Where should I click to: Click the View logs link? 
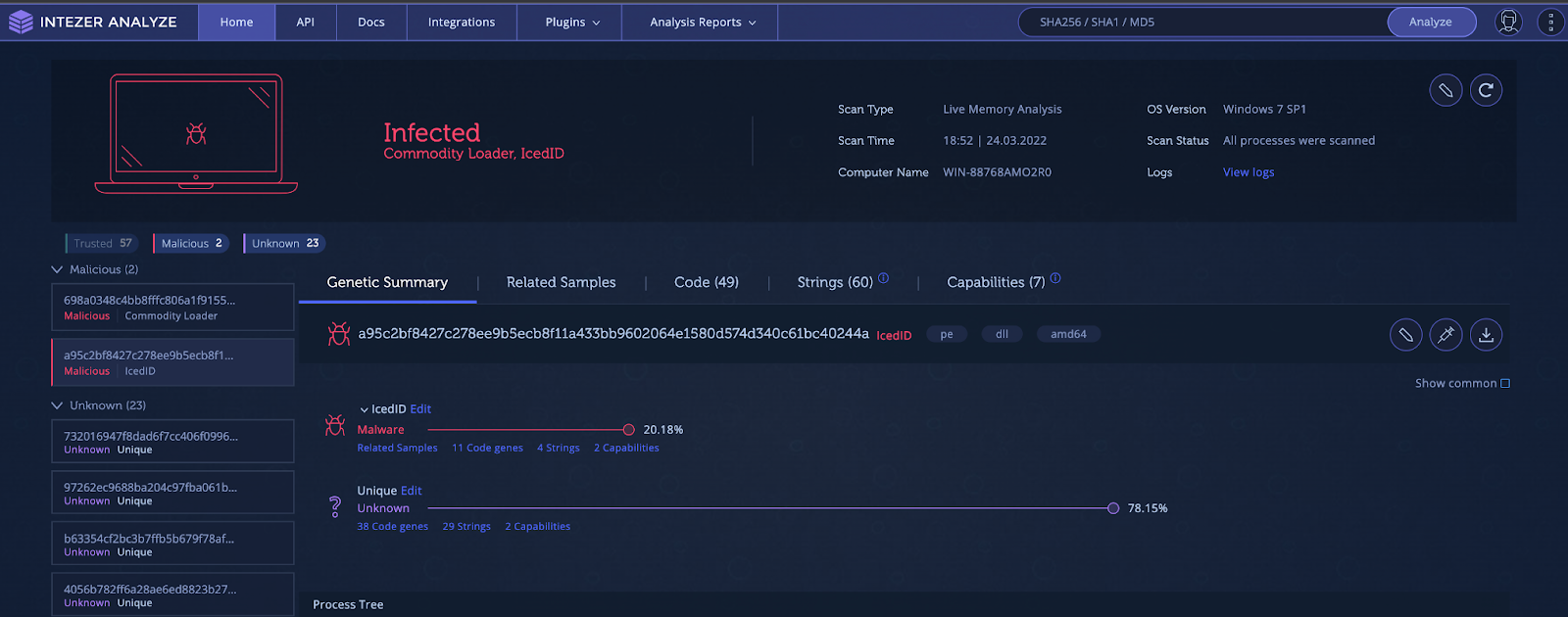tap(1249, 172)
